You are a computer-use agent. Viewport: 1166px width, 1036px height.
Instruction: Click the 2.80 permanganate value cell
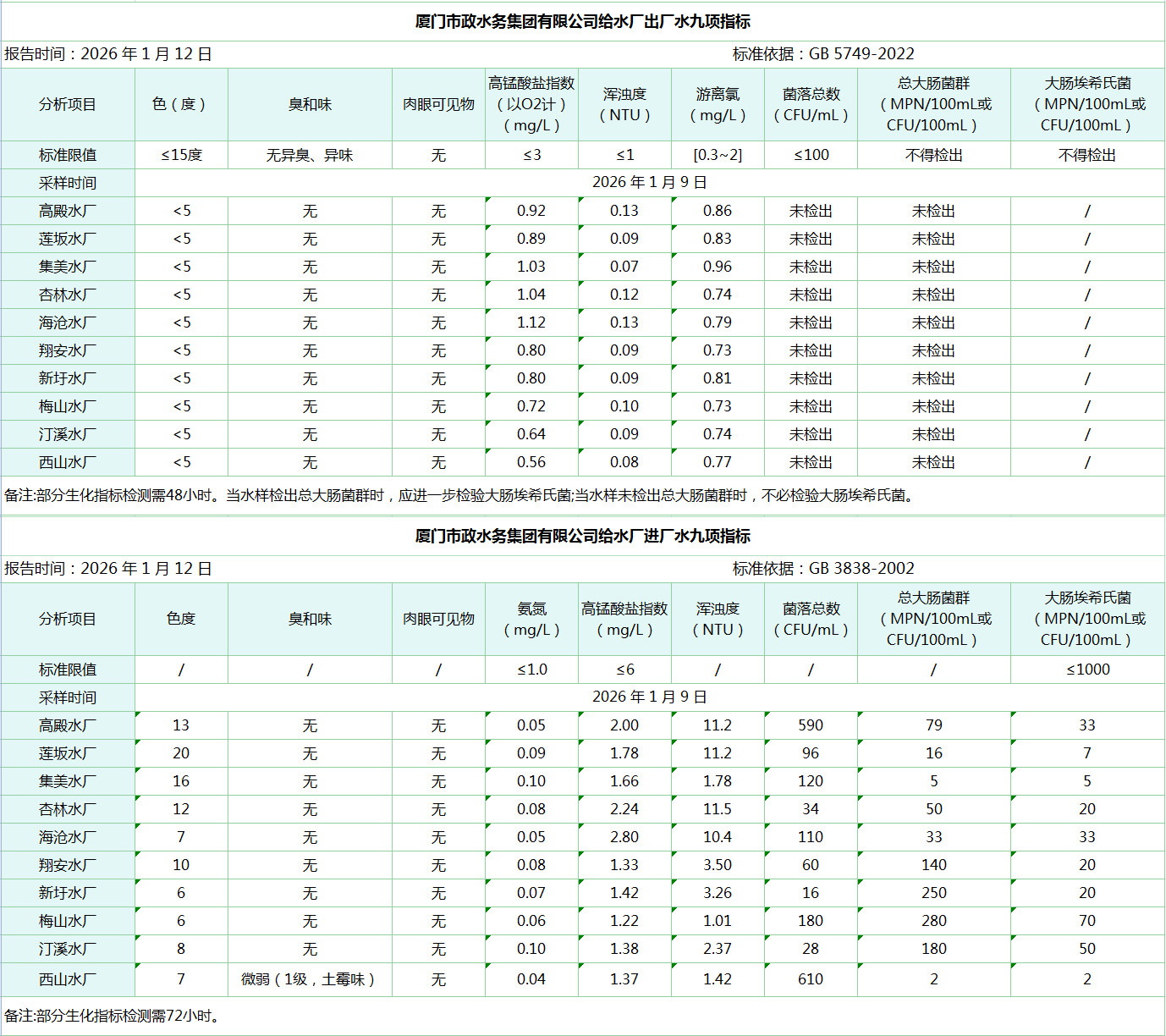click(624, 837)
